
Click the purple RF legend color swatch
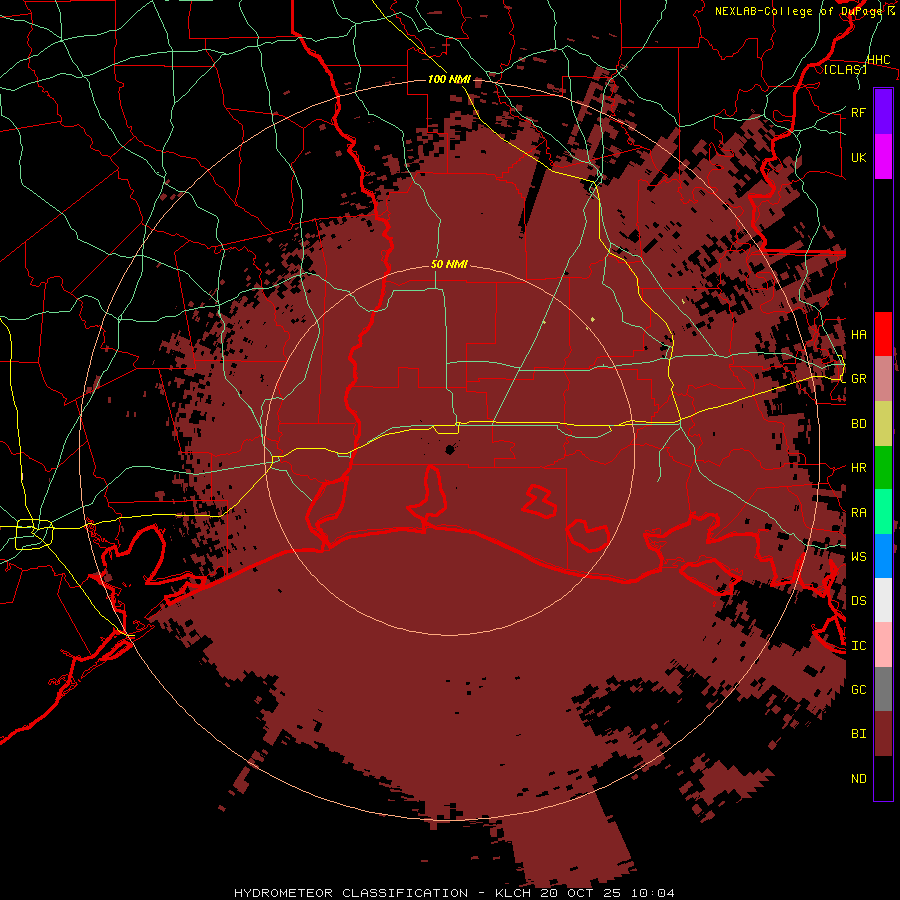[x=883, y=112]
